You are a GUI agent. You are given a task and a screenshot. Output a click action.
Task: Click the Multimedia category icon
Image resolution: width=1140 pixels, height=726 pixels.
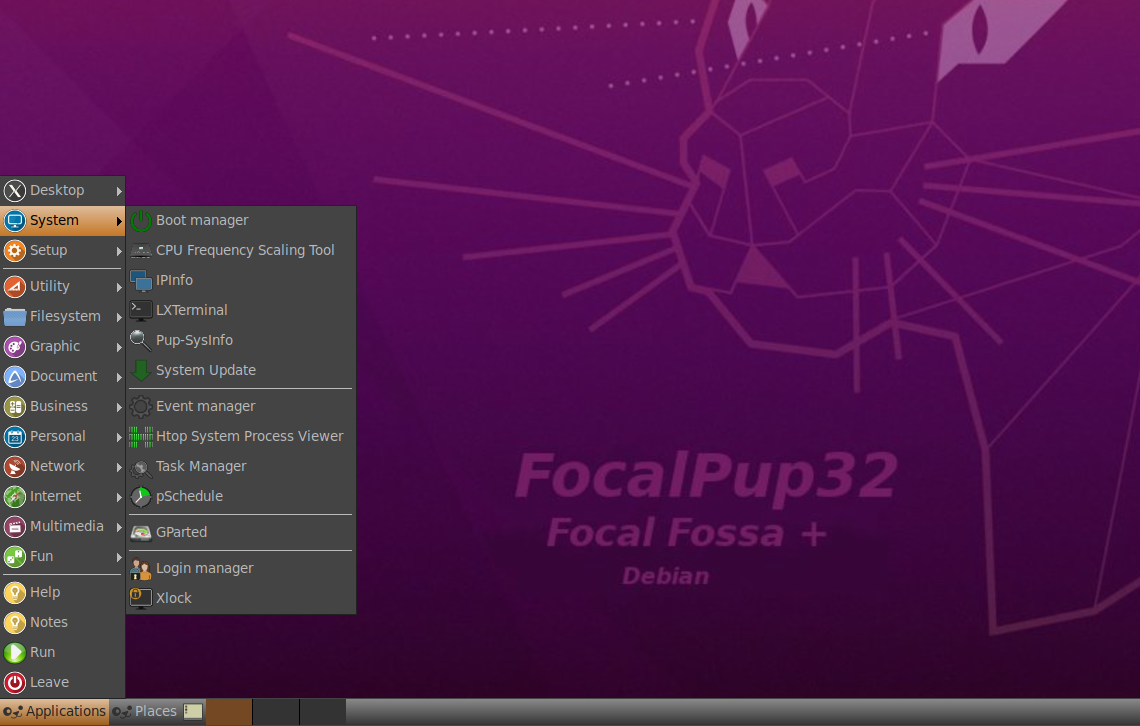point(15,526)
